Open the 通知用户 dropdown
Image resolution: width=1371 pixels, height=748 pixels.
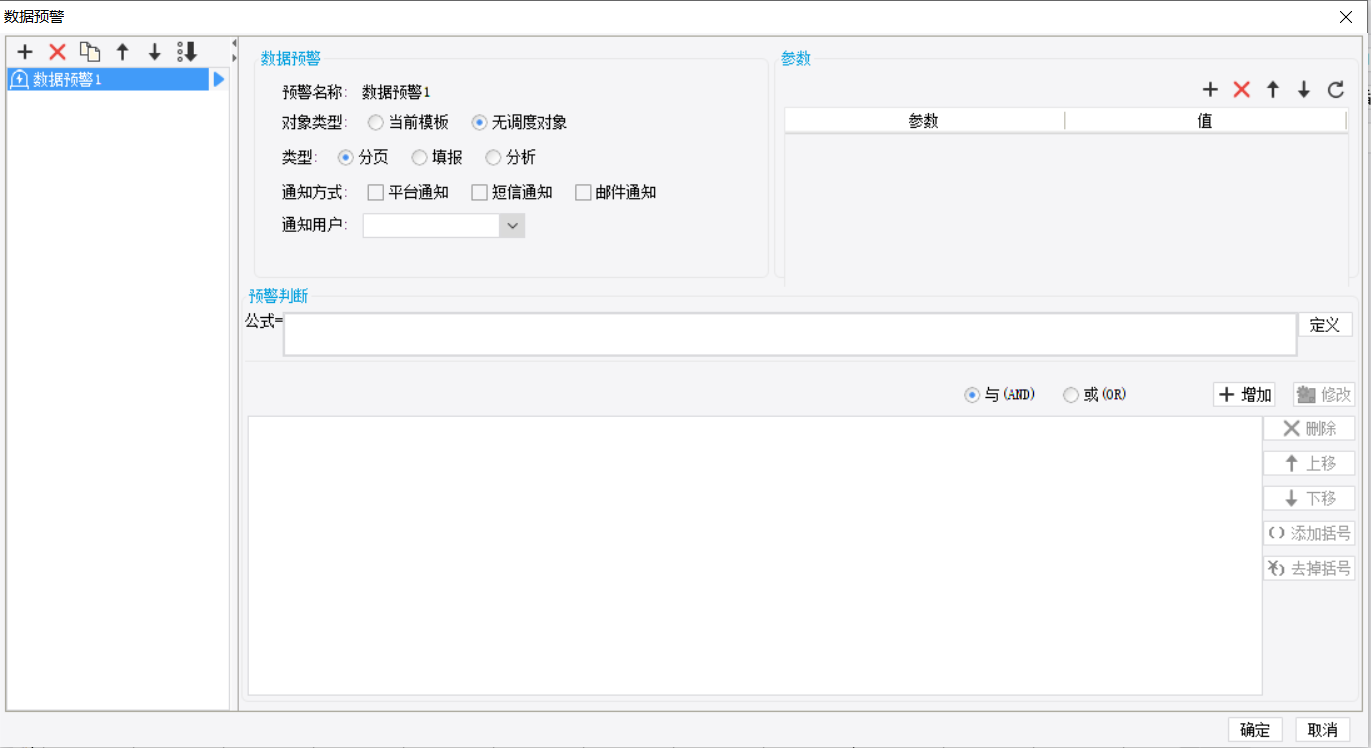pos(512,226)
